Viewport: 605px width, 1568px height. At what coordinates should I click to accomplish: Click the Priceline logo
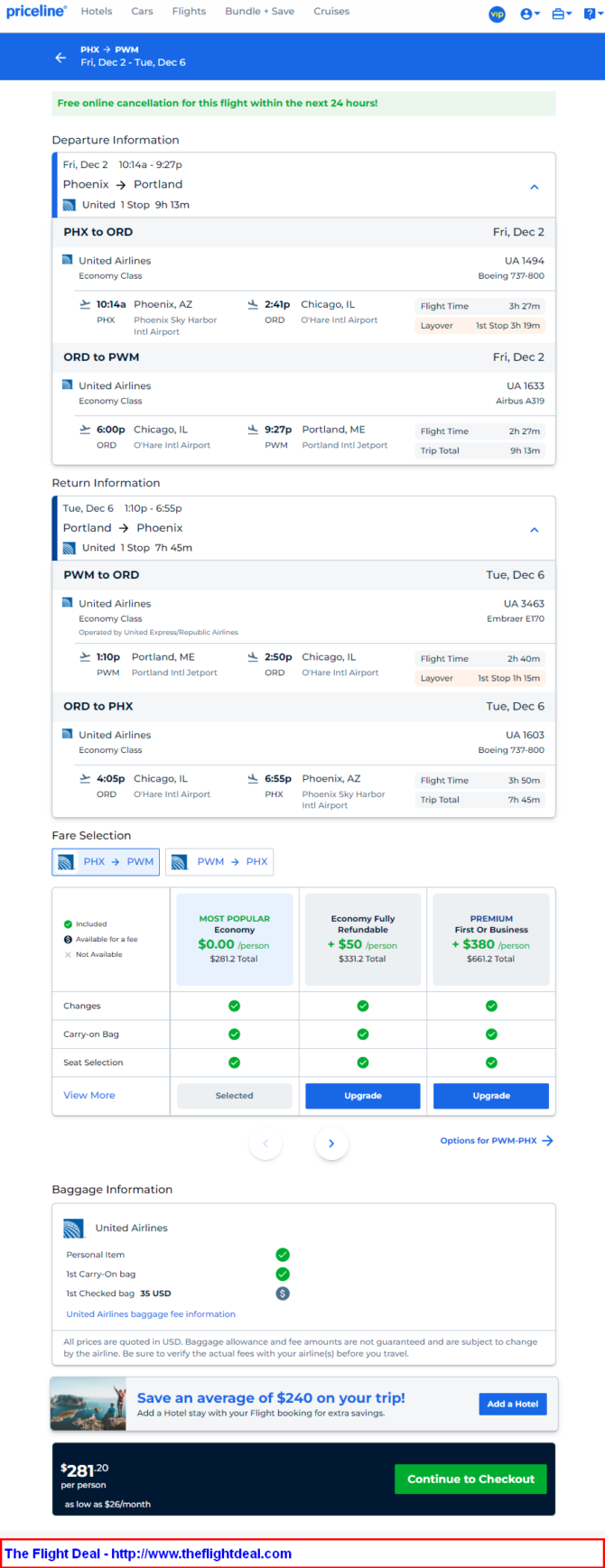click(36, 12)
